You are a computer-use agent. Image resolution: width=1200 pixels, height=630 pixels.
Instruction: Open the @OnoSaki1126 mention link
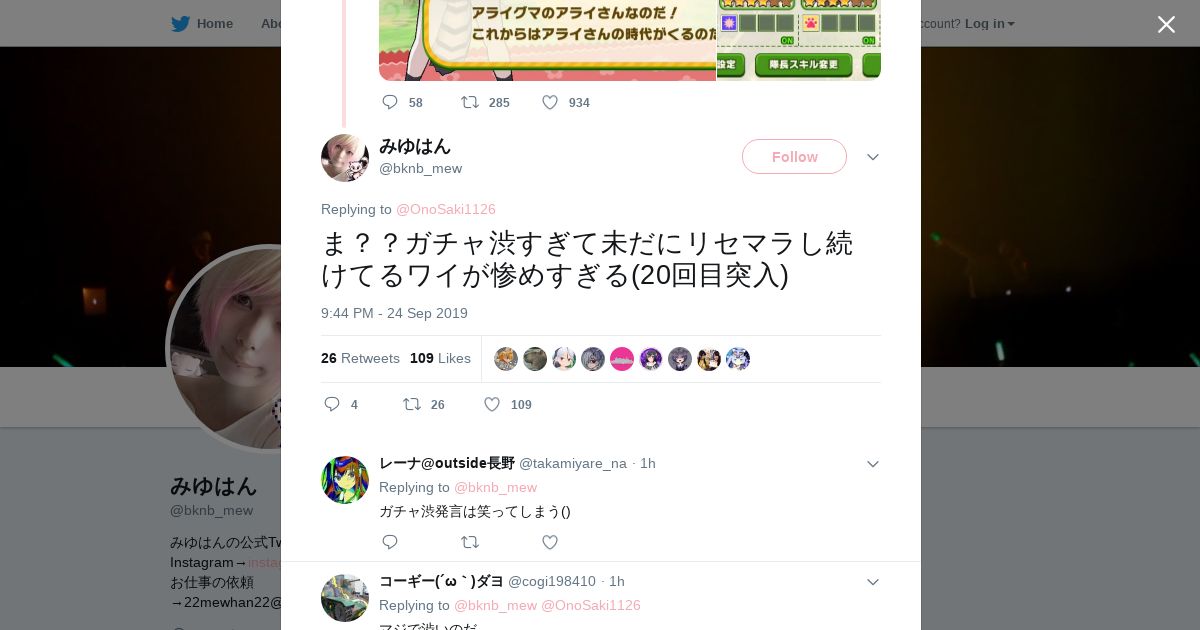446,209
